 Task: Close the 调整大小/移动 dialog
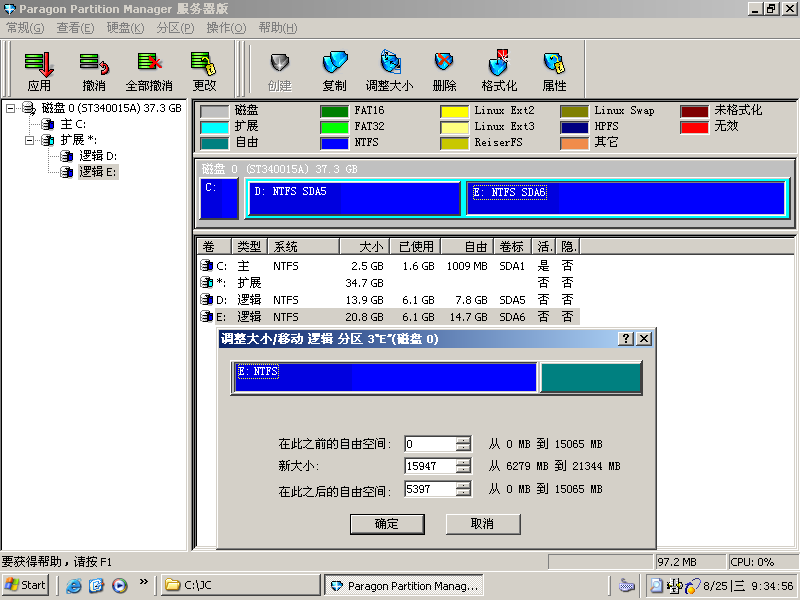[644, 339]
